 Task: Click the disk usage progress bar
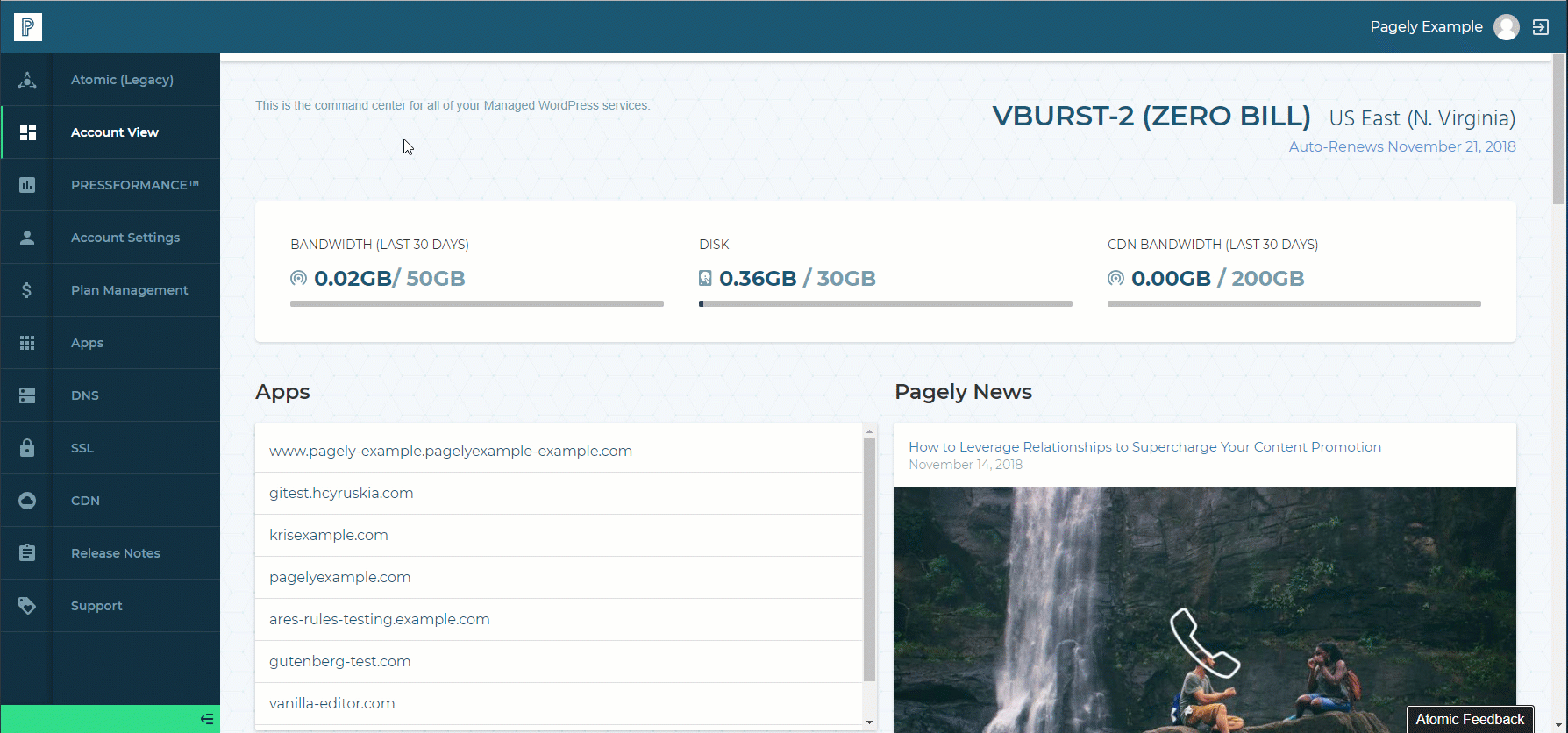[886, 304]
